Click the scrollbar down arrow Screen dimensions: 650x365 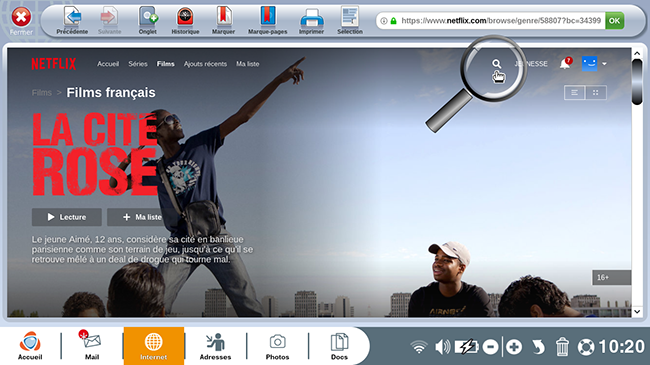[x=637, y=311]
